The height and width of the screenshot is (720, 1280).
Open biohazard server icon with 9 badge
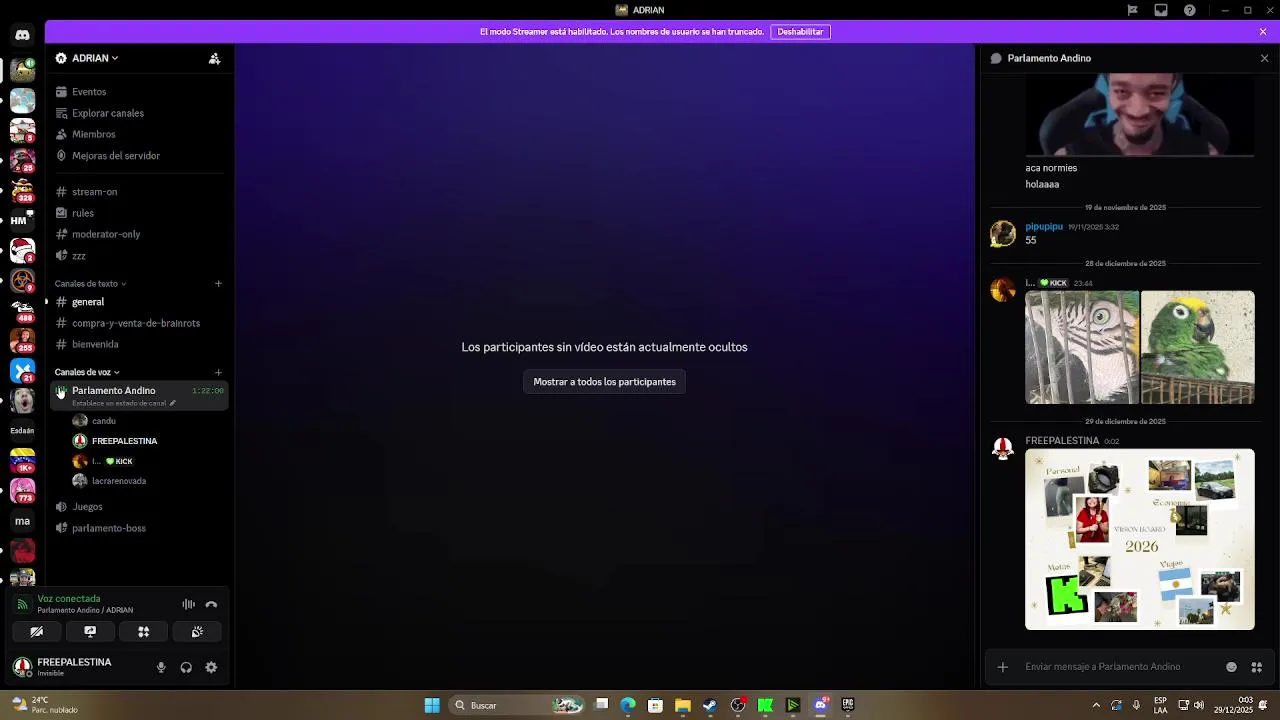tap(22, 280)
